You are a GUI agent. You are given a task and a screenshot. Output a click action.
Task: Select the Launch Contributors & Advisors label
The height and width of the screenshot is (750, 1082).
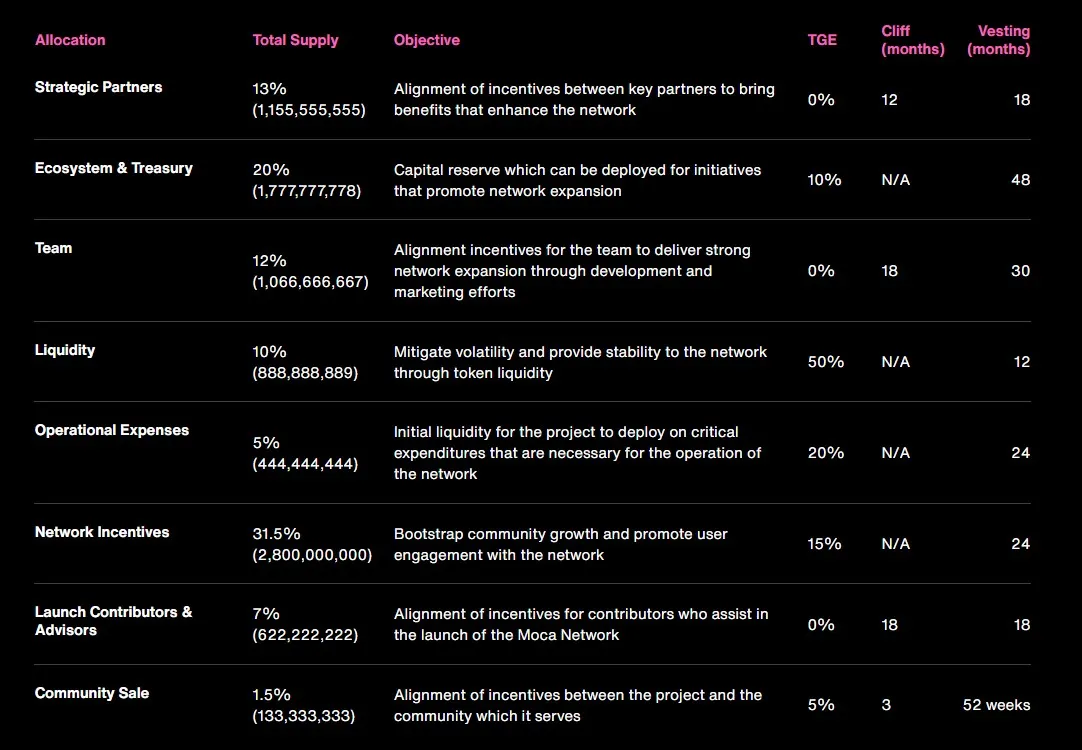[x=113, y=621]
